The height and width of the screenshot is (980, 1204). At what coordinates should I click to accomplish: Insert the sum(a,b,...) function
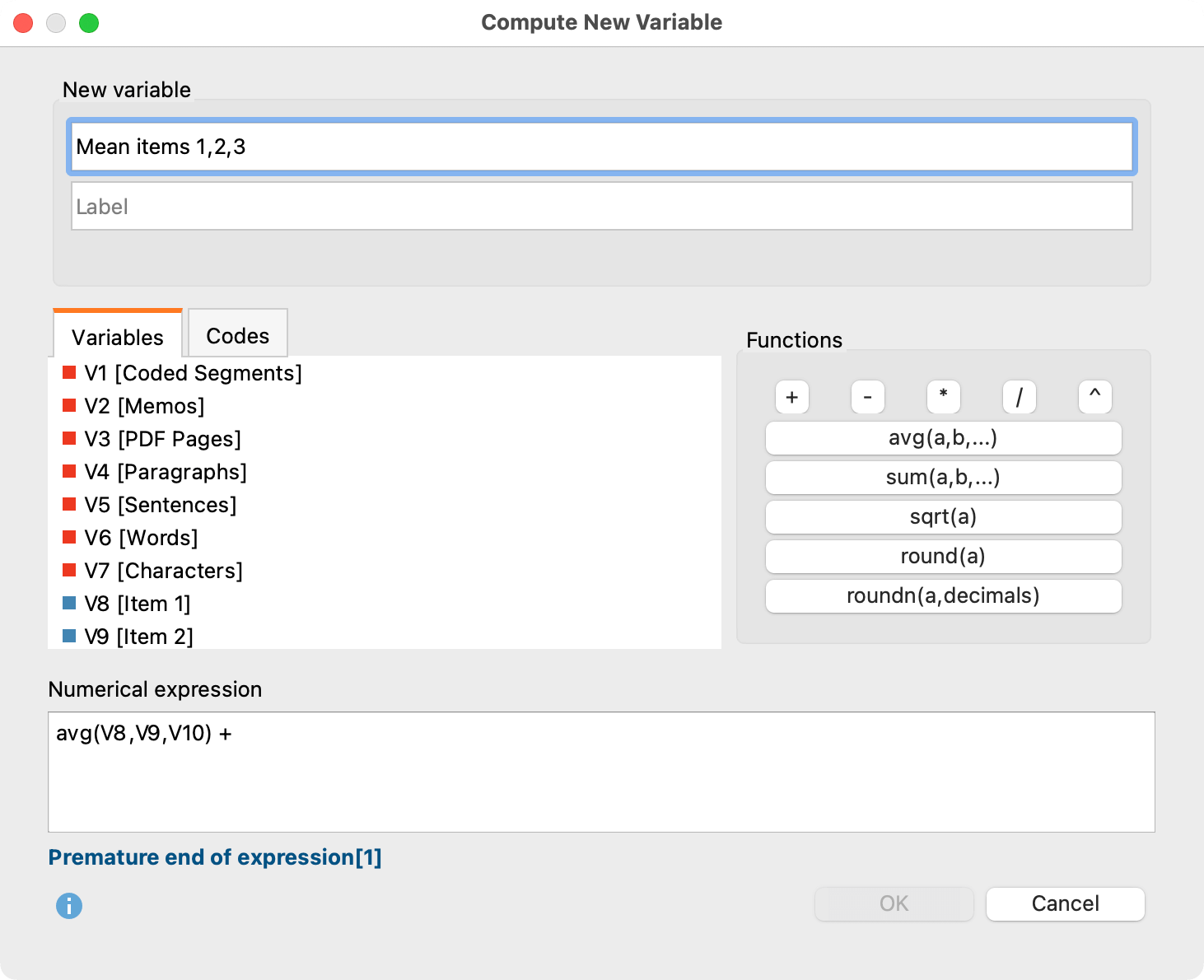(x=943, y=478)
